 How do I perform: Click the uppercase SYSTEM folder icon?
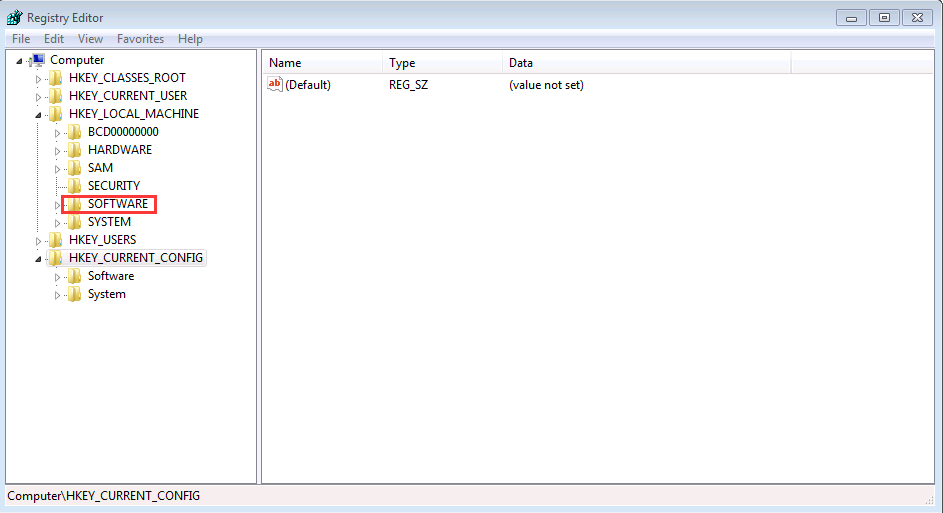tap(75, 222)
